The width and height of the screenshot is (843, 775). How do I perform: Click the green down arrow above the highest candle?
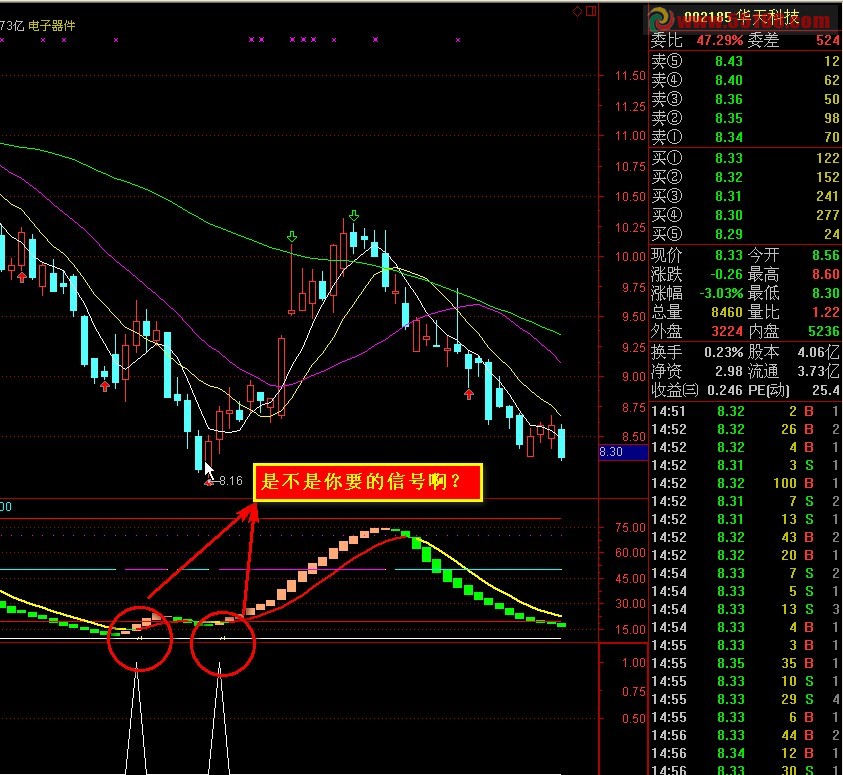354,216
